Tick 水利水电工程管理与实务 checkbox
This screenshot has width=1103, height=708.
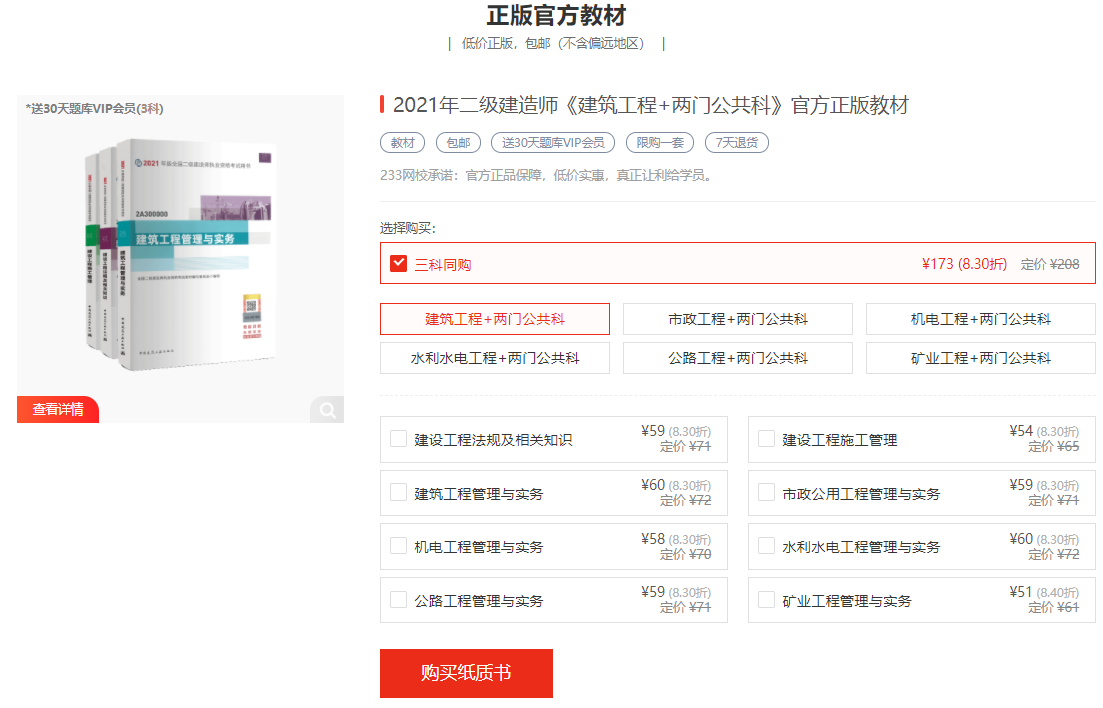(x=767, y=547)
